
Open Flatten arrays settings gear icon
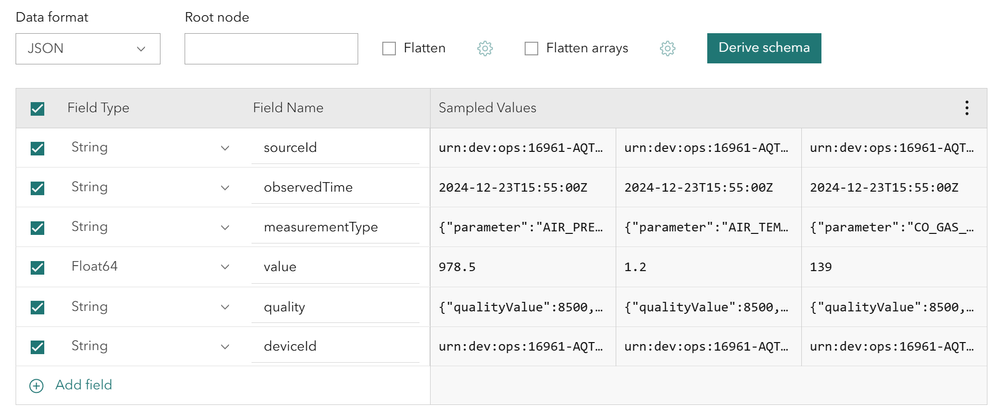668,48
